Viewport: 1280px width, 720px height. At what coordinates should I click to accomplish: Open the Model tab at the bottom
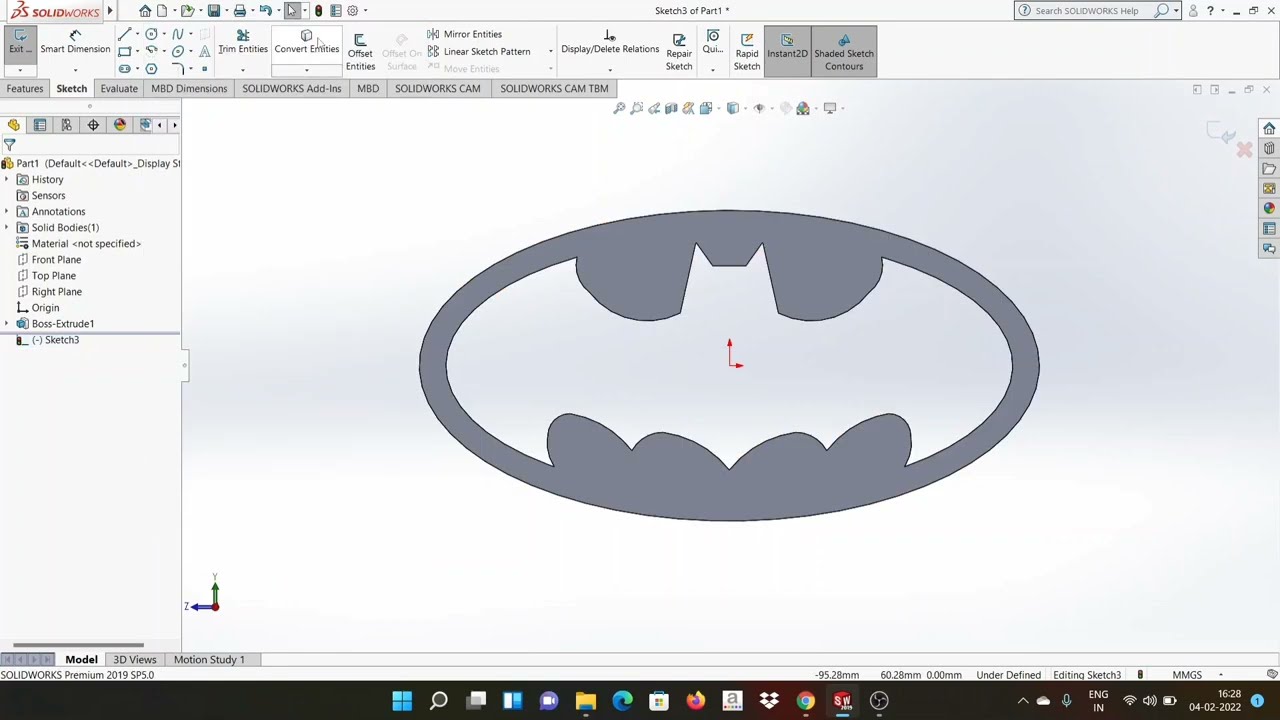(81, 660)
